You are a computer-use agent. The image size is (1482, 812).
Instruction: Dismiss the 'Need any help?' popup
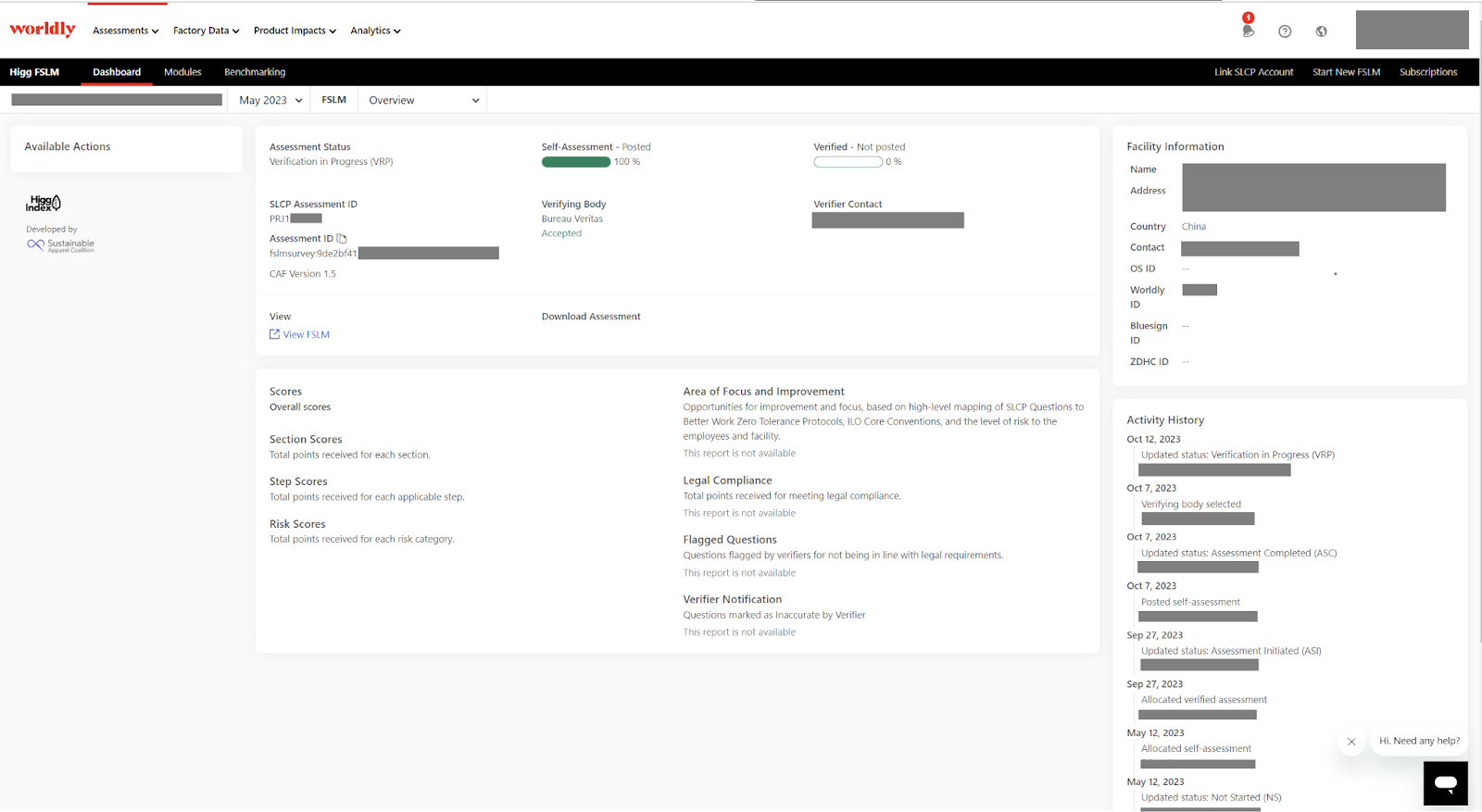(1351, 742)
